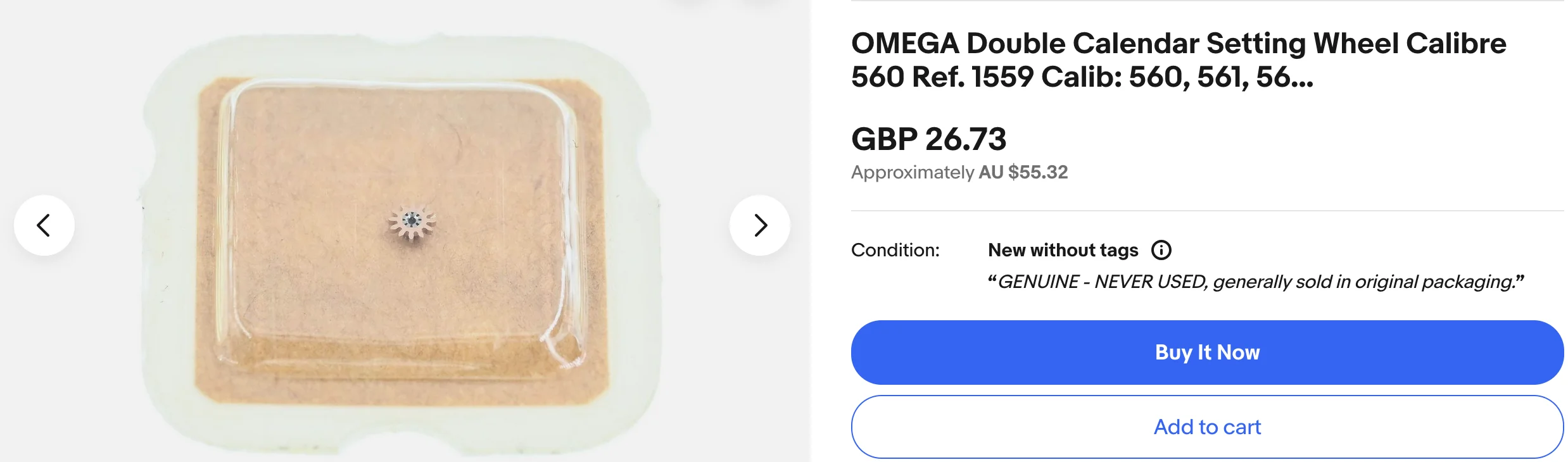
Task: Click the small gear wheel in photo
Action: click(x=412, y=221)
